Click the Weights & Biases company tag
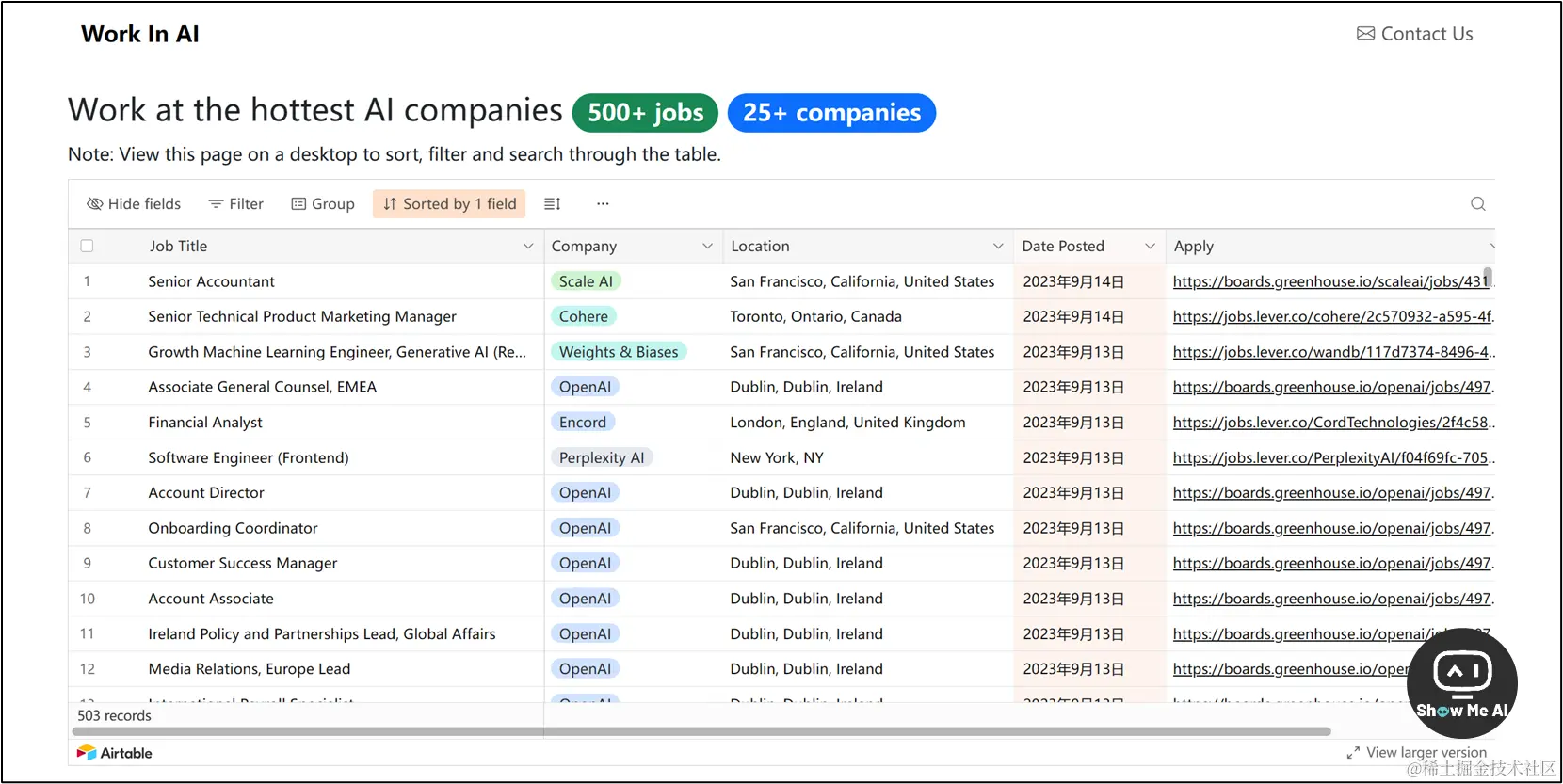Viewport: 1563px width, 784px height. coord(619,352)
